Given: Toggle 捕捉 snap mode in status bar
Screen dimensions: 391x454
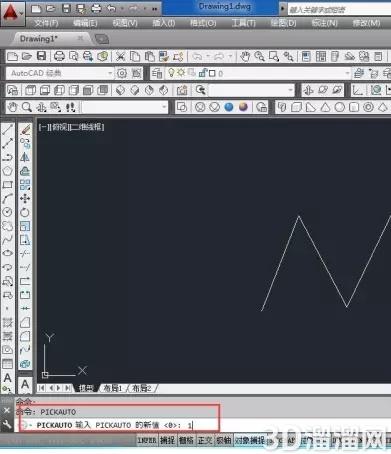Looking at the screenshot, I should pos(167,440).
